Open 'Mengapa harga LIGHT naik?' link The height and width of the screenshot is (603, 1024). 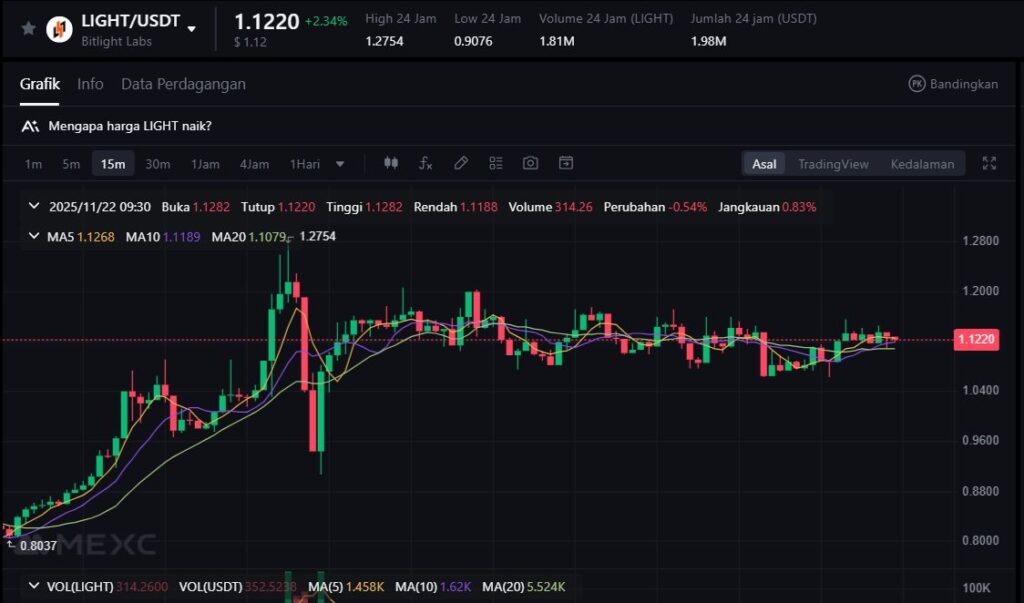click(x=129, y=126)
